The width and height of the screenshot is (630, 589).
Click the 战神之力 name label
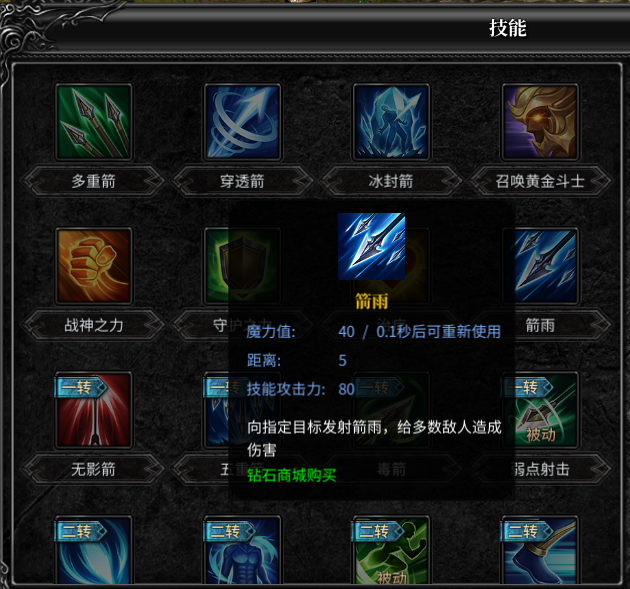[94, 325]
